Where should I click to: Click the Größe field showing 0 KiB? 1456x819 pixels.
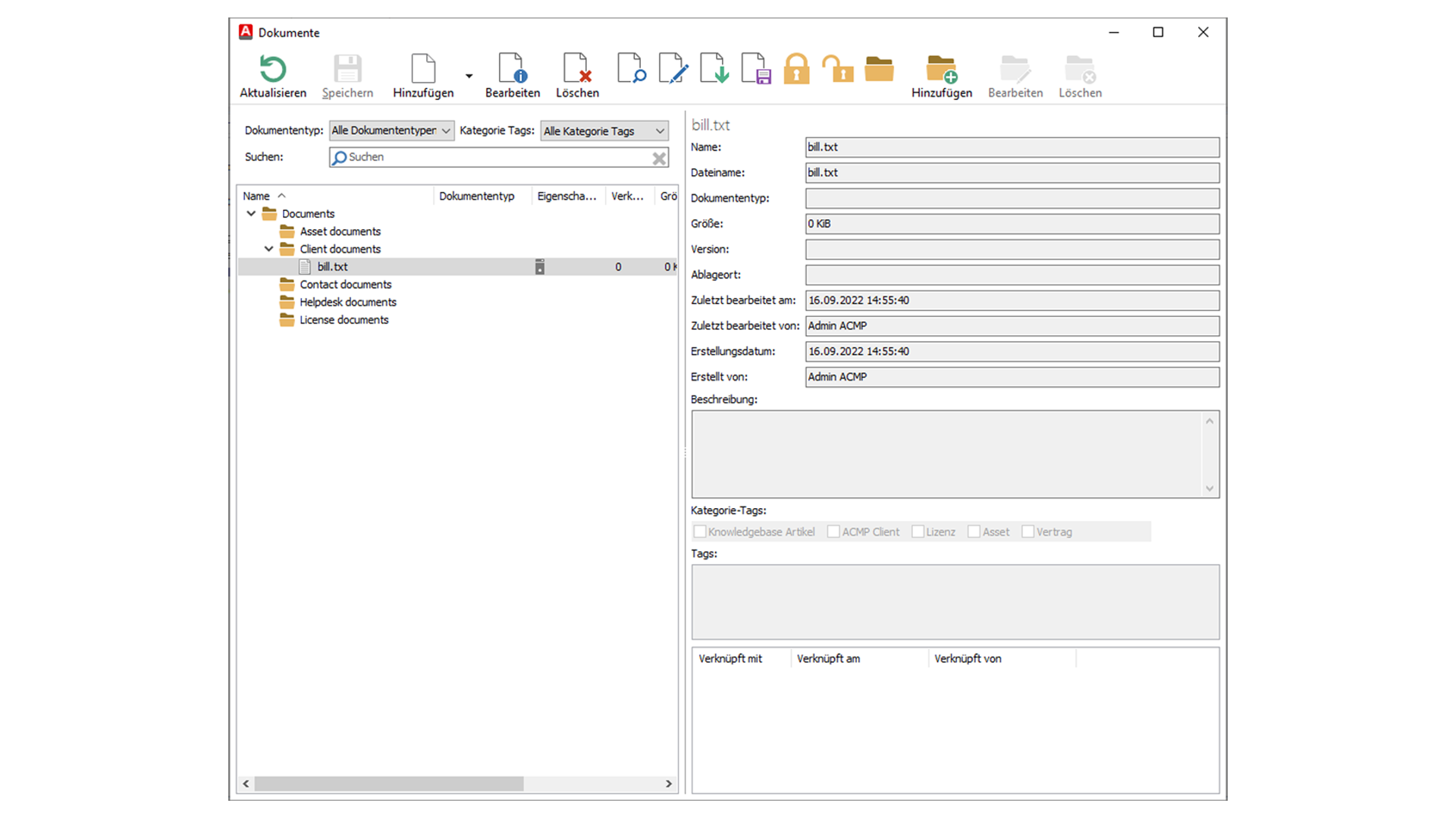point(1012,224)
